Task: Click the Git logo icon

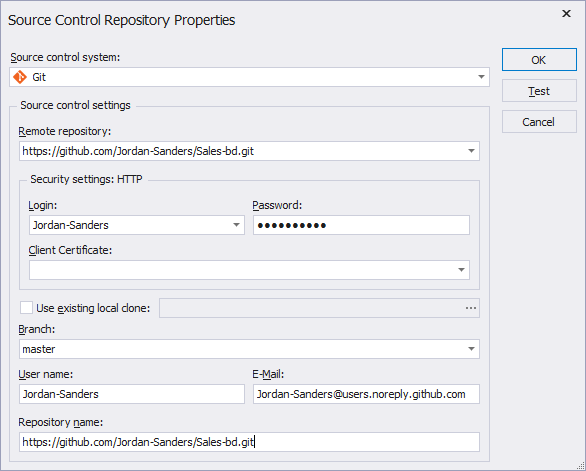Action: click(x=20, y=77)
